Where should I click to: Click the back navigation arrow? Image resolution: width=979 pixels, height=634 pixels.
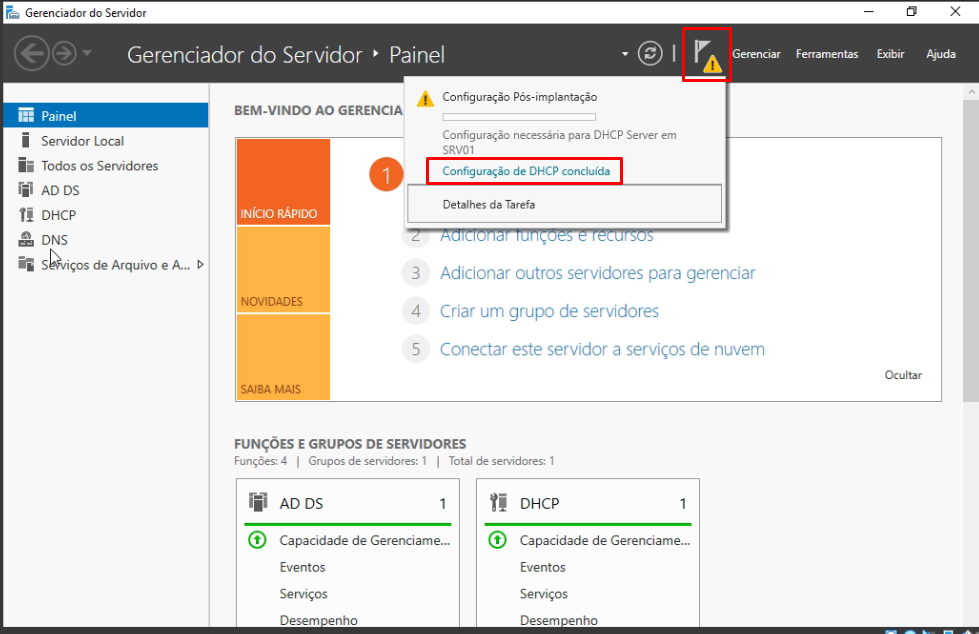pyautogui.click(x=31, y=54)
